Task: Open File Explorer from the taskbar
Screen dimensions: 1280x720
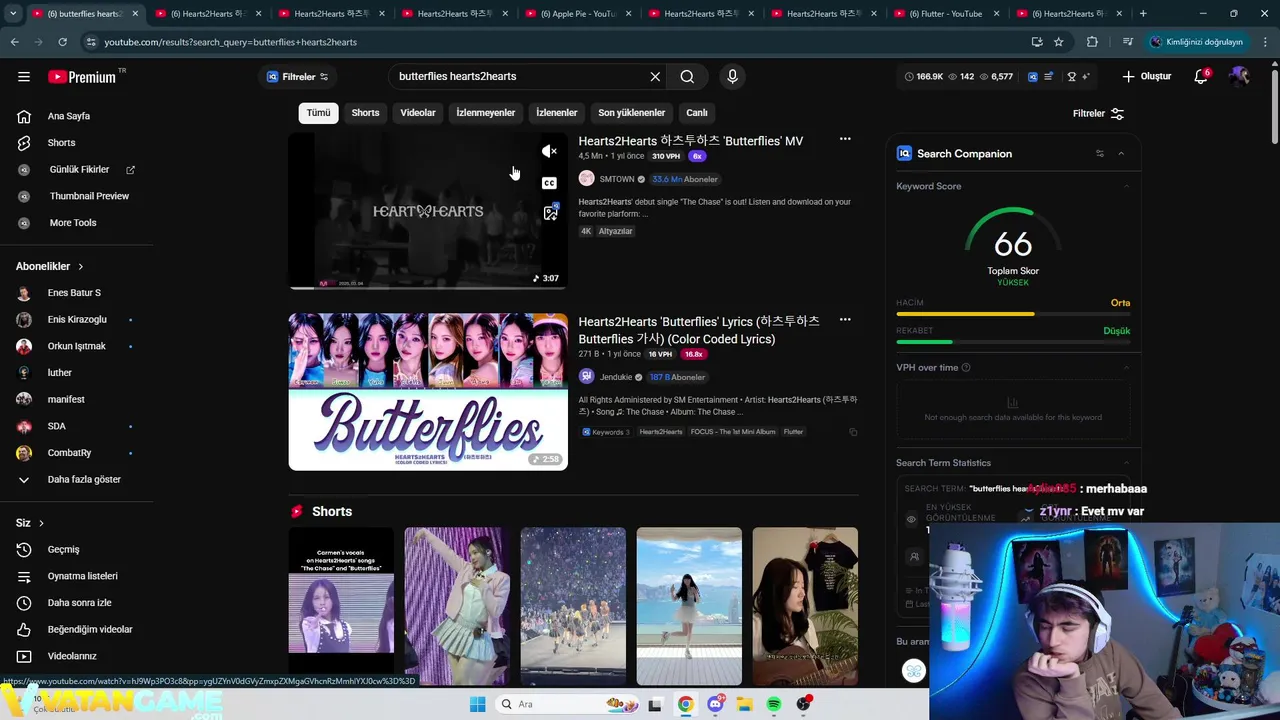Action: (744, 704)
